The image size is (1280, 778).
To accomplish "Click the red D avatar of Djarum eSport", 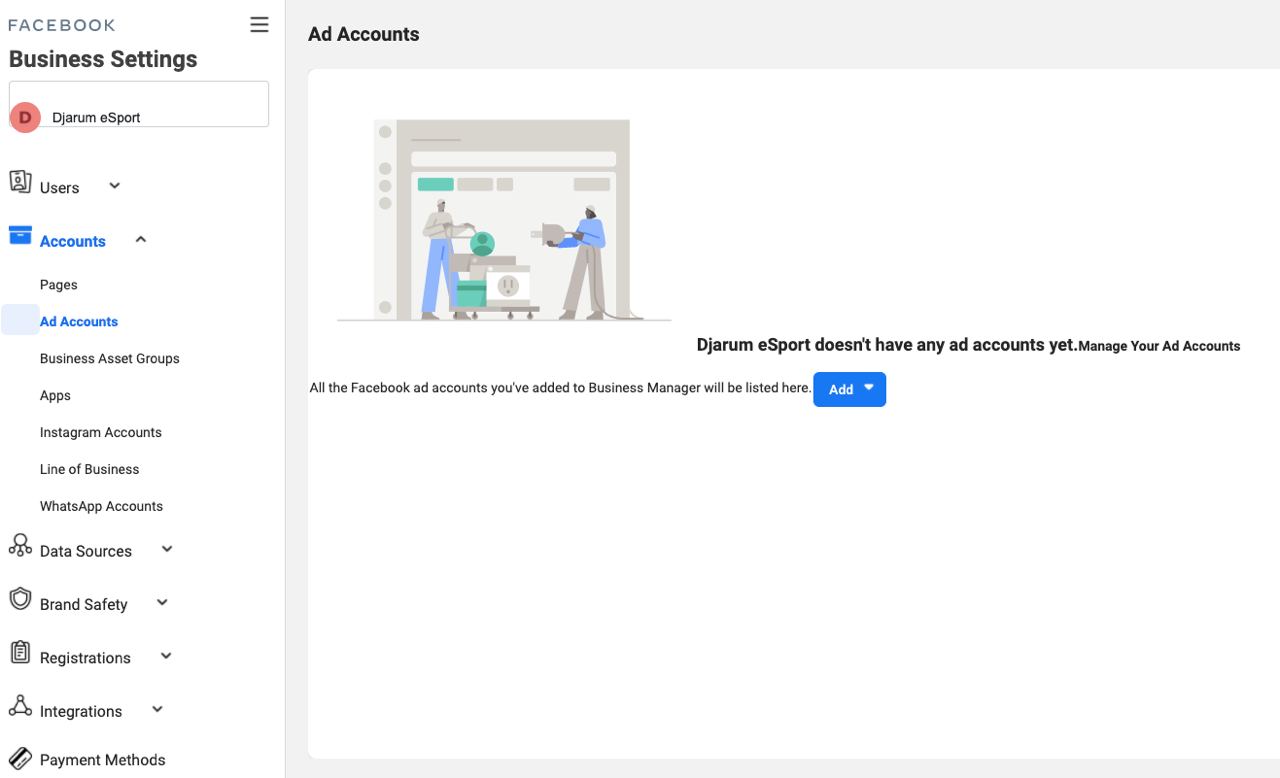I will [25, 117].
